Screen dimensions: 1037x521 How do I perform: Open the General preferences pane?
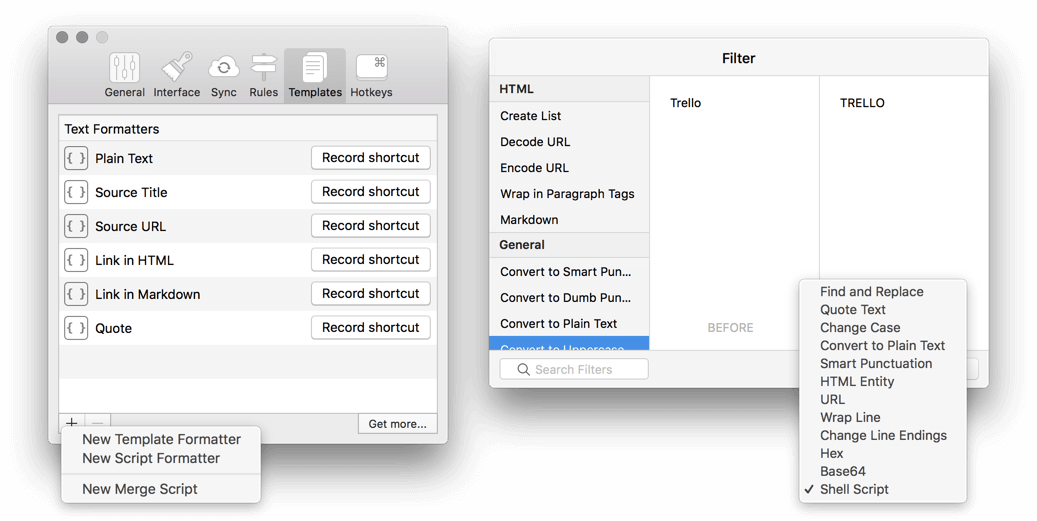click(x=125, y=75)
